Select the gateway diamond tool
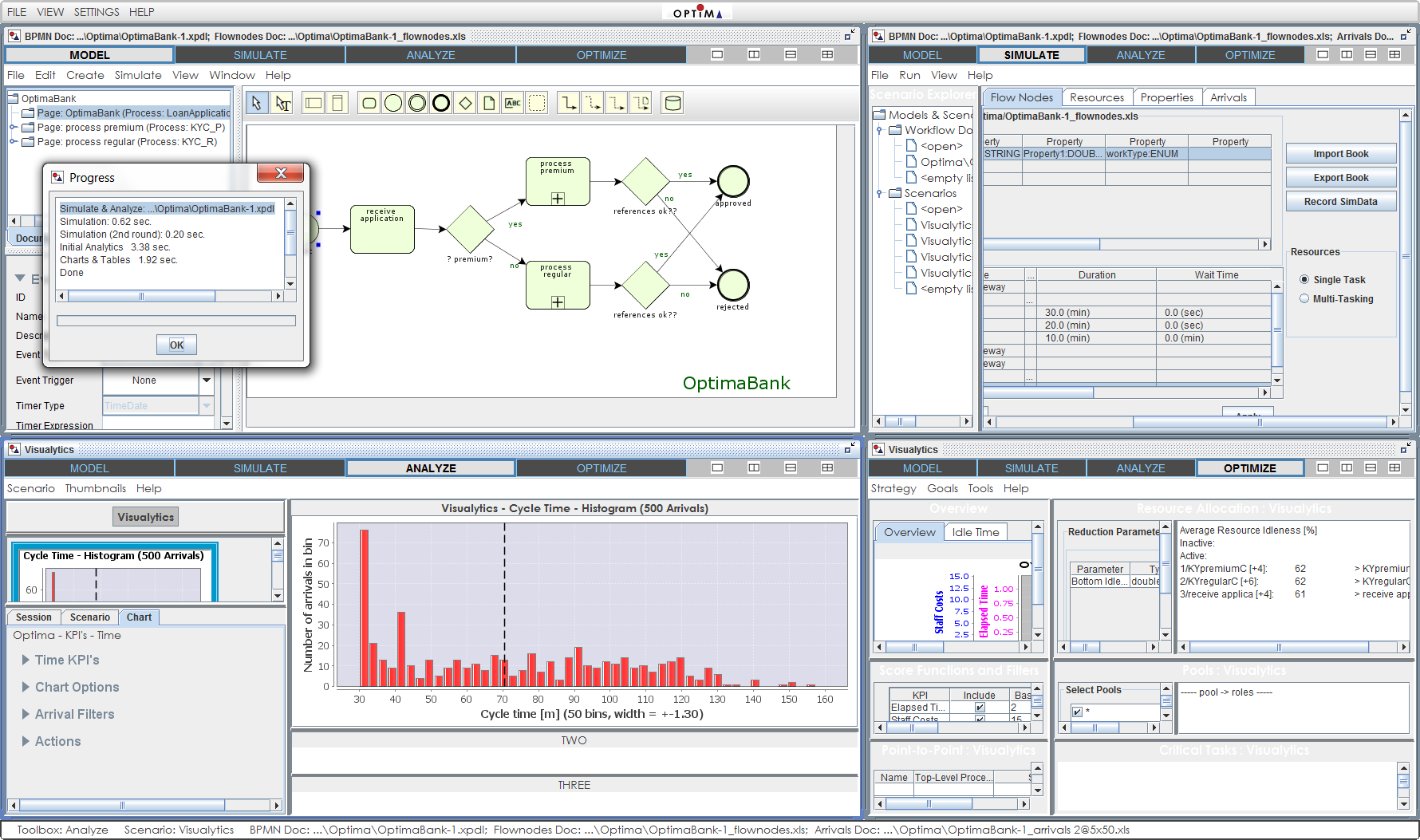 tap(465, 103)
